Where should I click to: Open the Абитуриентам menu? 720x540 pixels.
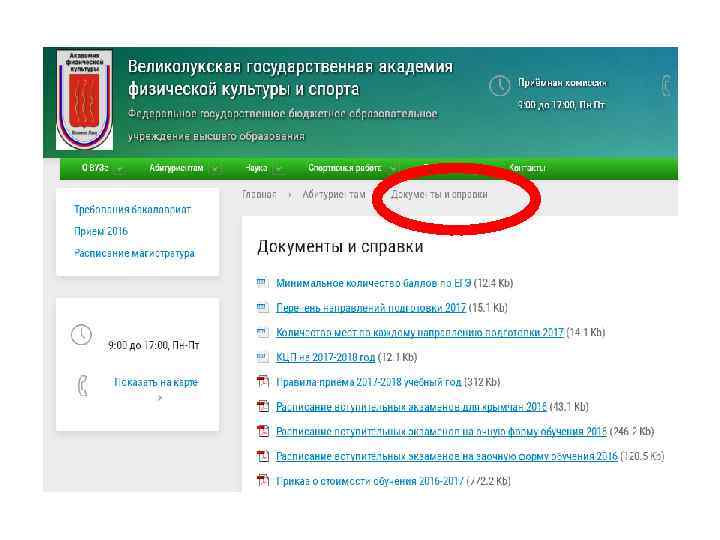coord(176,168)
